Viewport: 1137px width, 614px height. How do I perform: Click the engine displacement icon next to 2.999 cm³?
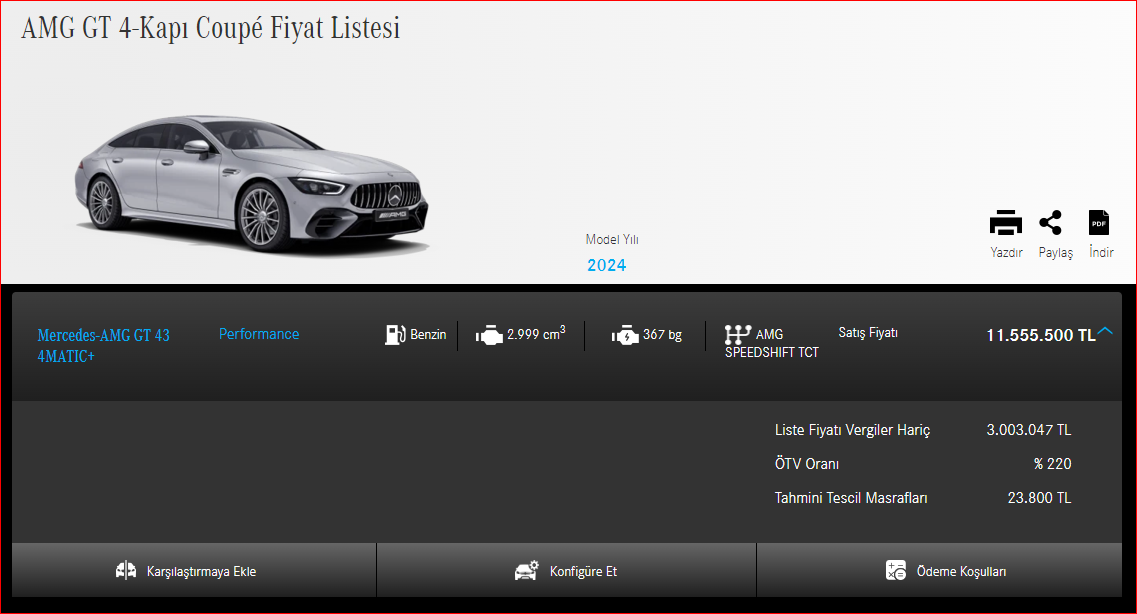[489, 335]
